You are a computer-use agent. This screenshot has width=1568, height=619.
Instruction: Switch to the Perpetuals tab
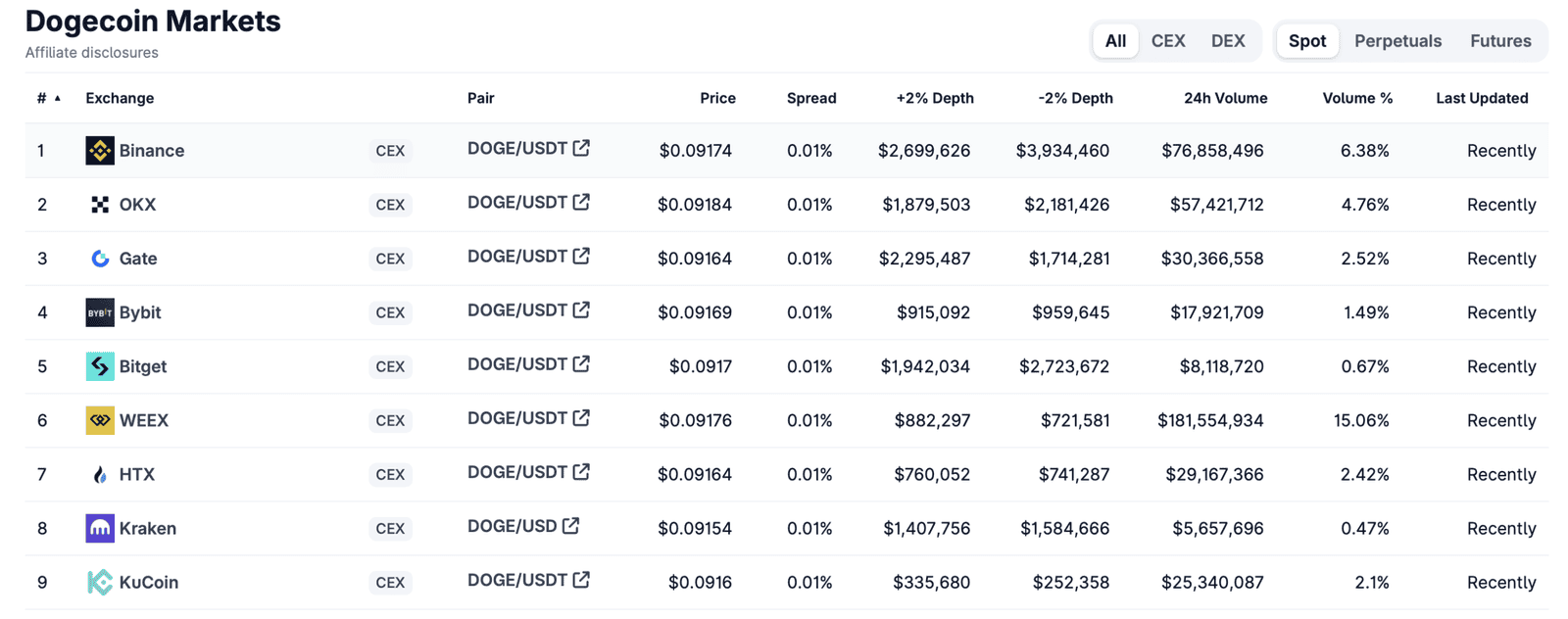tap(1397, 40)
